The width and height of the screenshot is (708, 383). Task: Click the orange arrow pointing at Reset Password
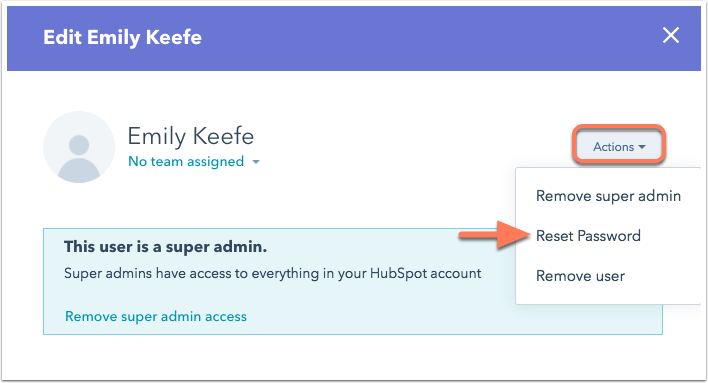pyautogui.click(x=494, y=235)
